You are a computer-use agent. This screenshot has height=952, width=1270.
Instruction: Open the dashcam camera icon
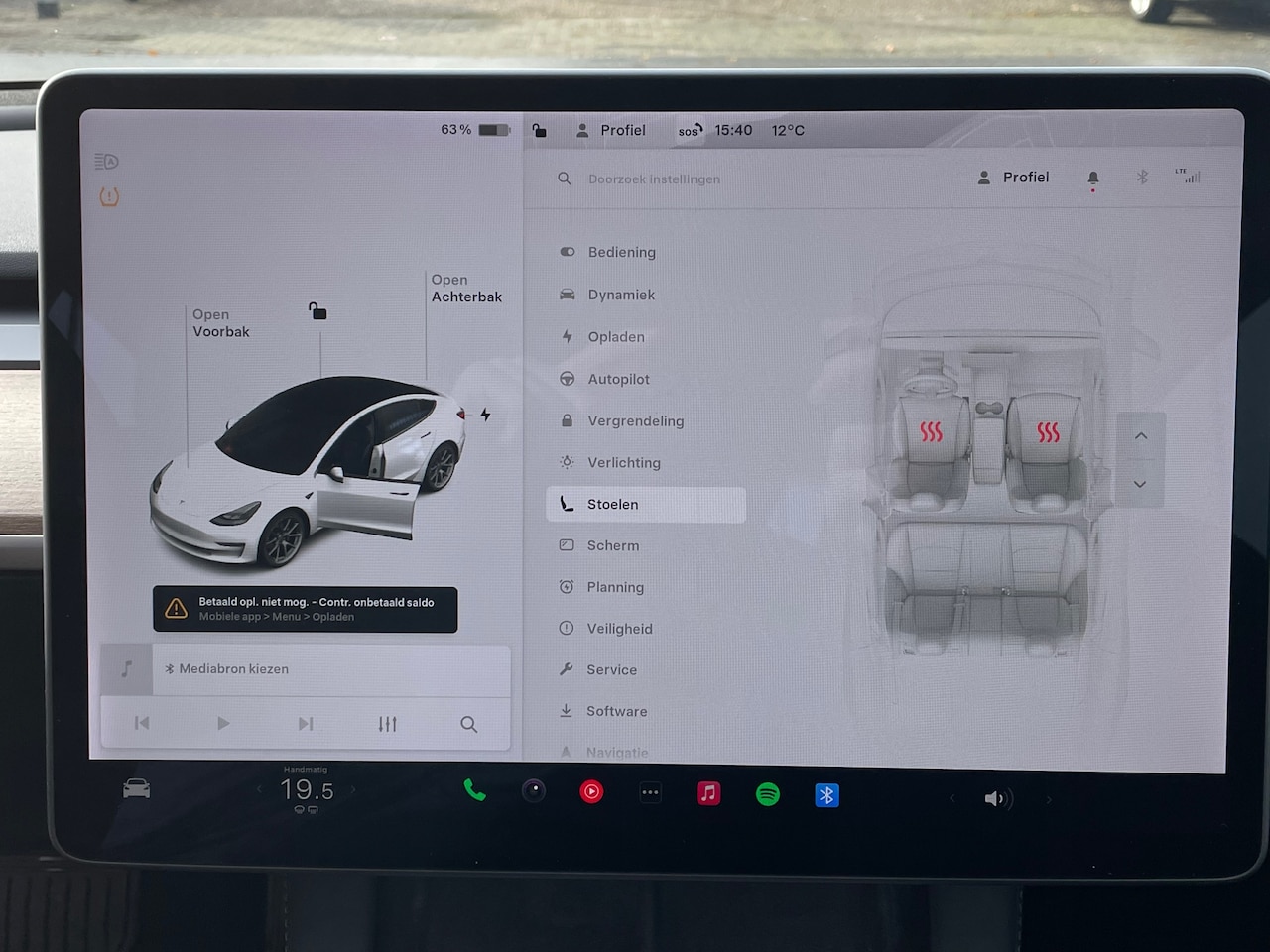click(534, 791)
